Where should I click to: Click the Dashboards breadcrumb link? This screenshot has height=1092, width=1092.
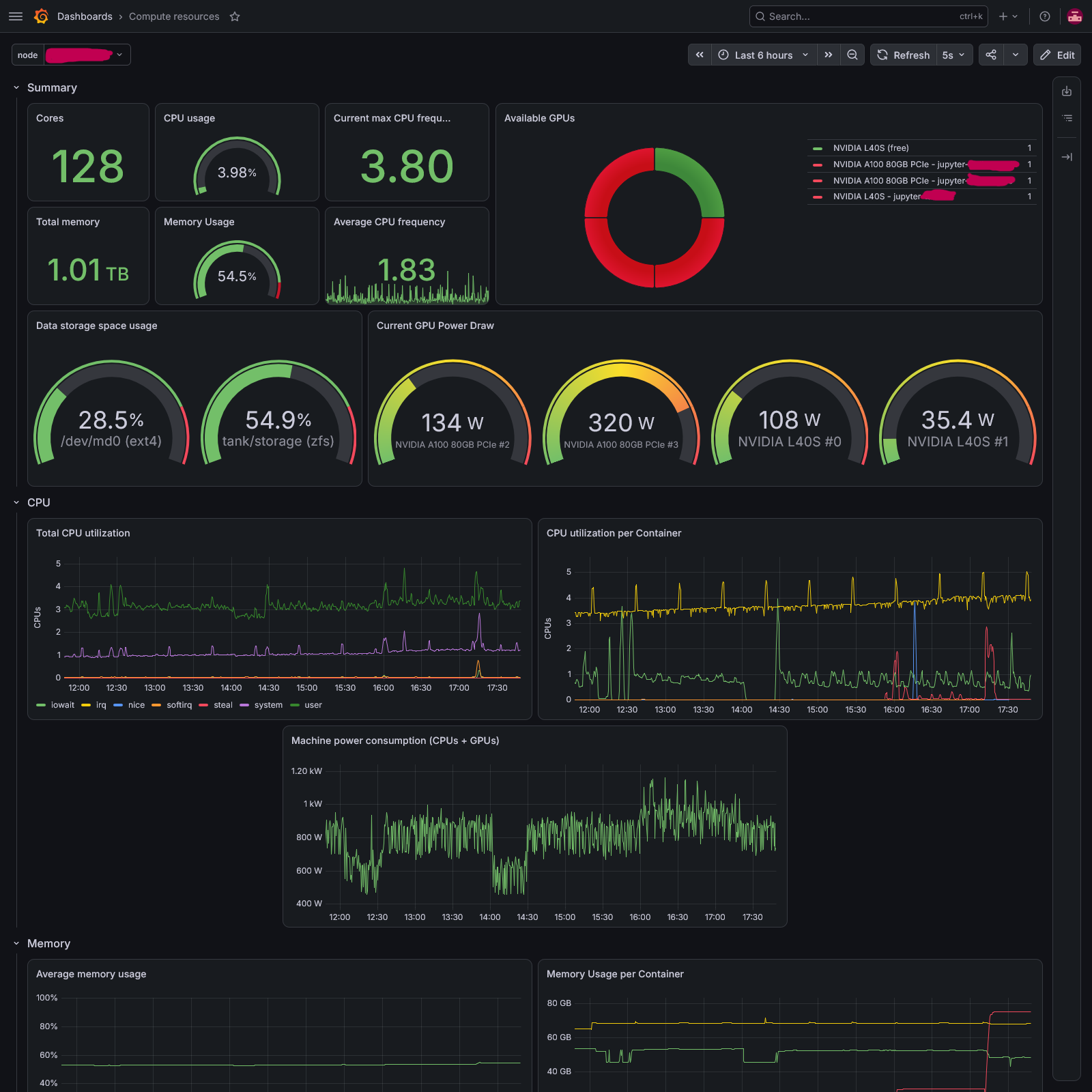pos(85,16)
